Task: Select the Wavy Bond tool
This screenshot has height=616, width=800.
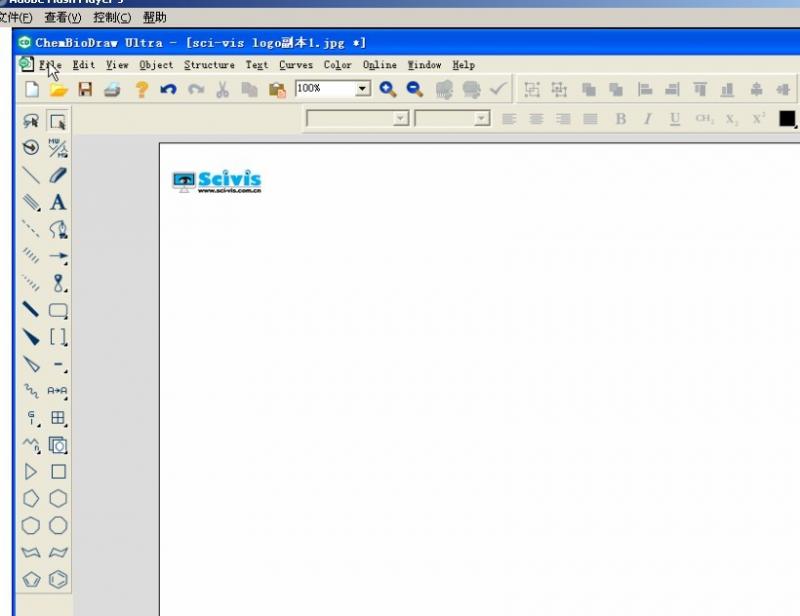Action: click(x=31, y=391)
